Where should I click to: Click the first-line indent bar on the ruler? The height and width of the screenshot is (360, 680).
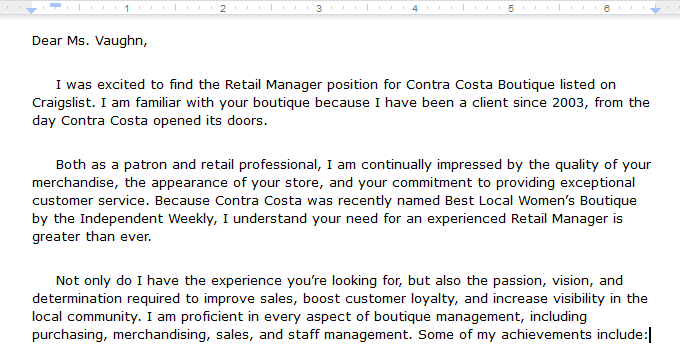[56, 5]
